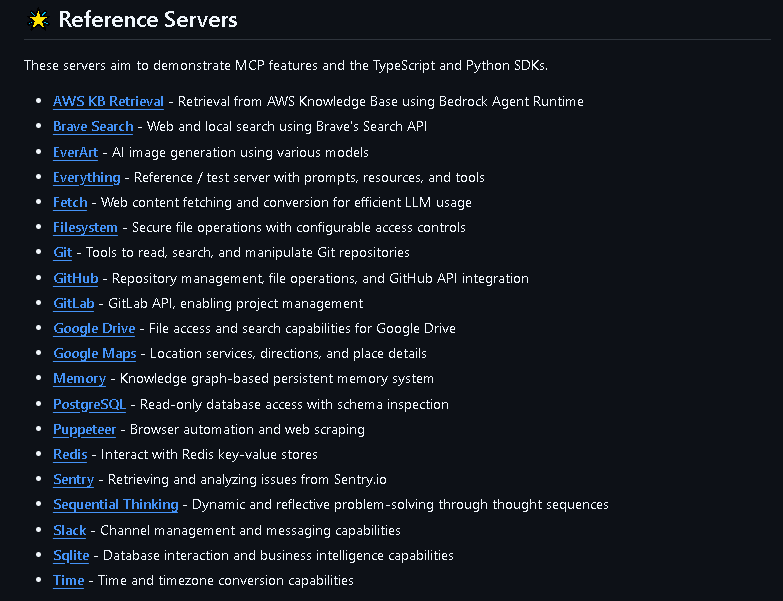Click the Google Maps server link
Image resolution: width=783 pixels, height=601 pixels.
(95, 353)
